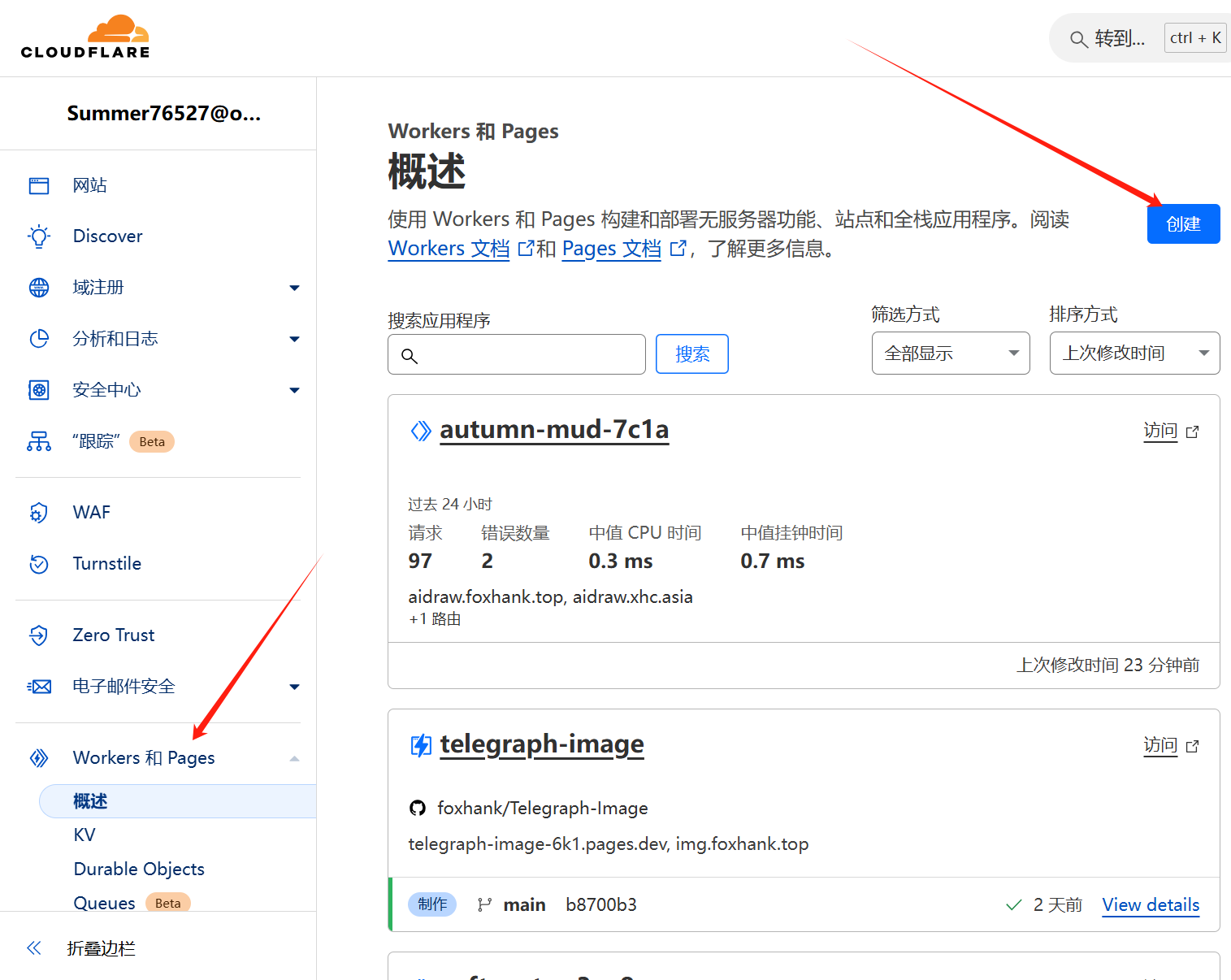Image resolution: width=1231 pixels, height=980 pixels.
Task: Click the 制作 production badge
Action: click(x=432, y=904)
